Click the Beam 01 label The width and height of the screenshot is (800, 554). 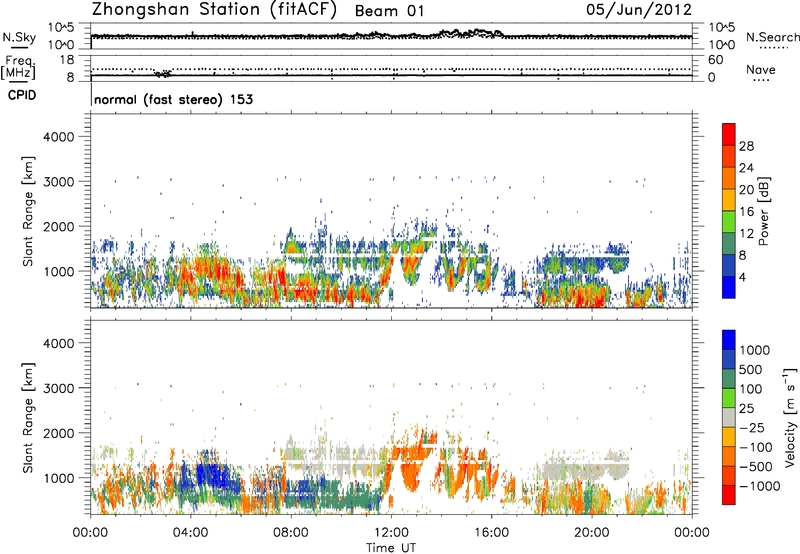point(389,11)
